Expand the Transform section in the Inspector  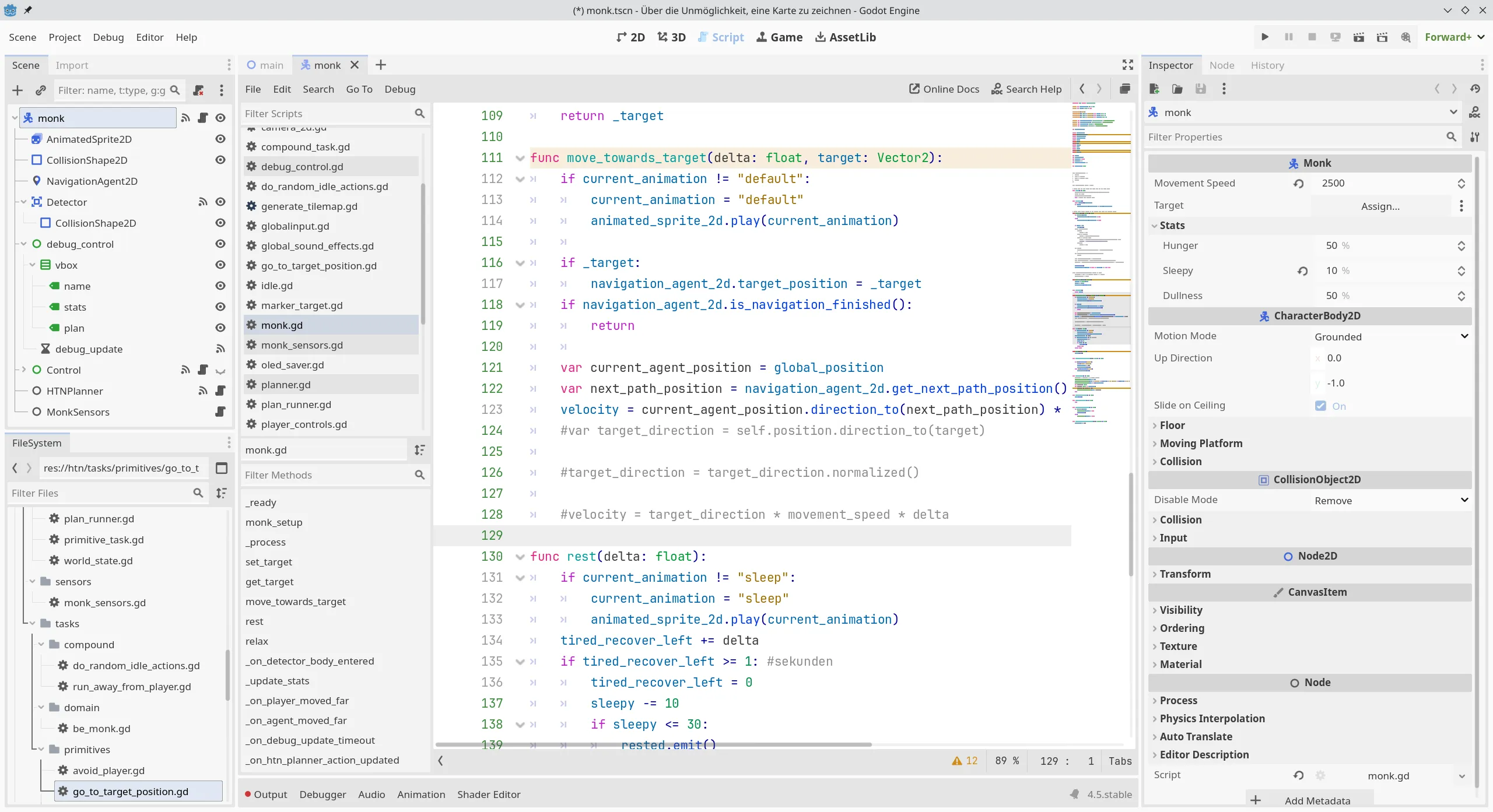[x=1184, y=574]
